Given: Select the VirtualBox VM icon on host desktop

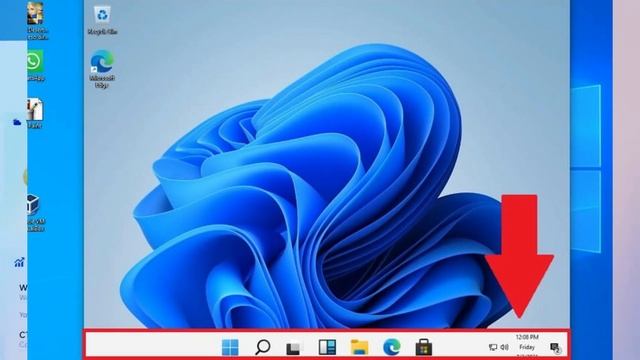Looking at the screenshot, I should tap(34, 213).
